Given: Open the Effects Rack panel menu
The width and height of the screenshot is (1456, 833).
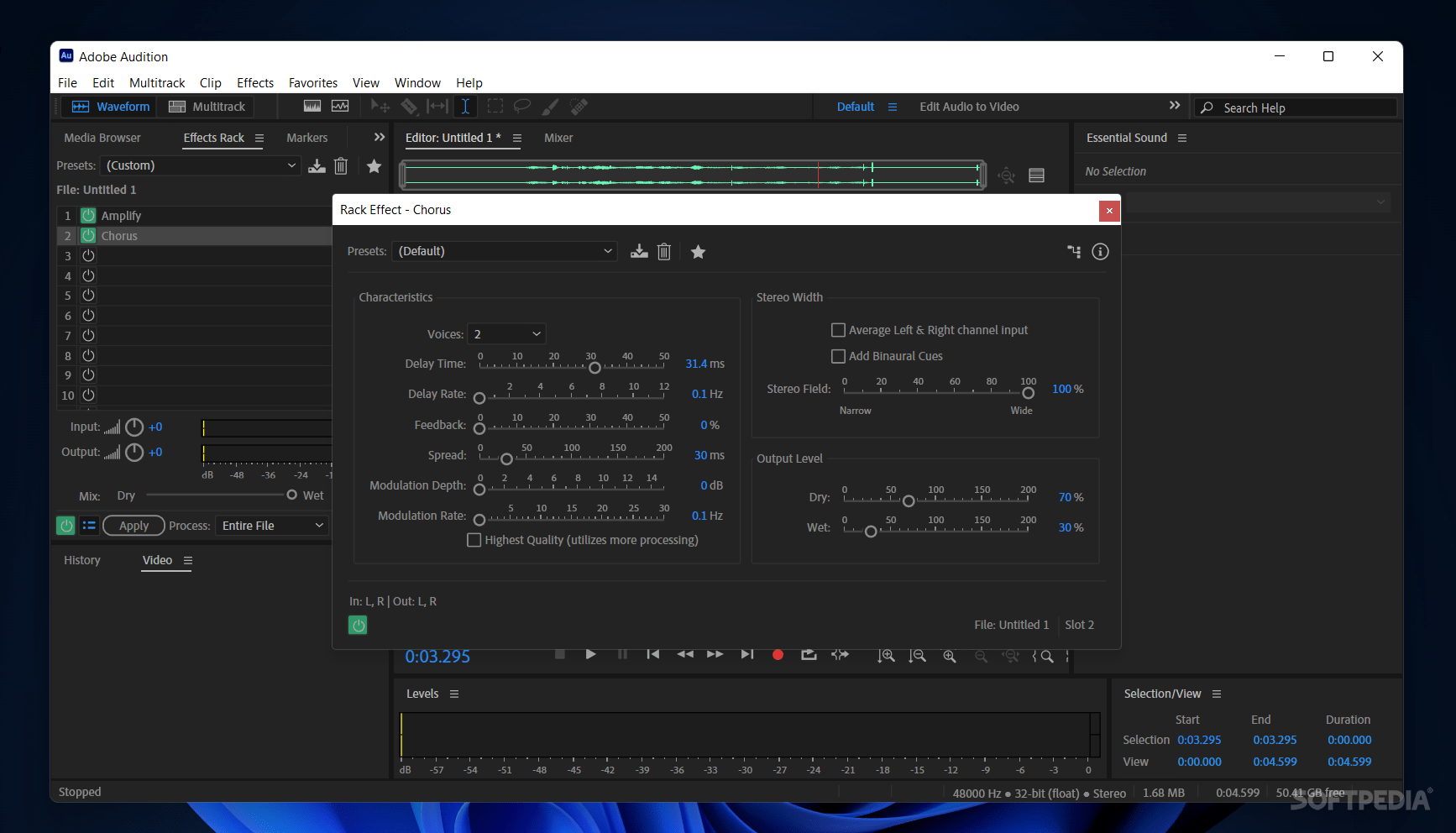Looking at the screenshot, I should click(259, 138).
